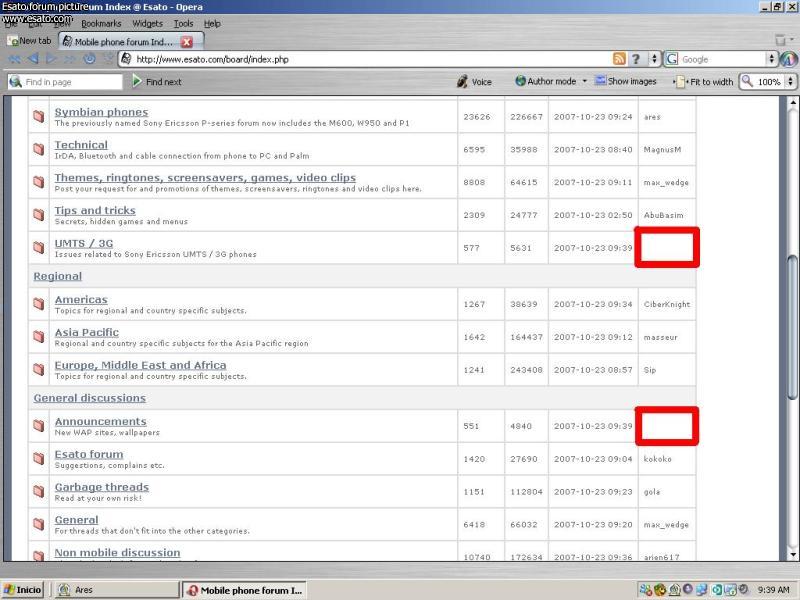Click the scrollbar up arrow
Screen dimensions: 800x600
click(x=792, y=102)
